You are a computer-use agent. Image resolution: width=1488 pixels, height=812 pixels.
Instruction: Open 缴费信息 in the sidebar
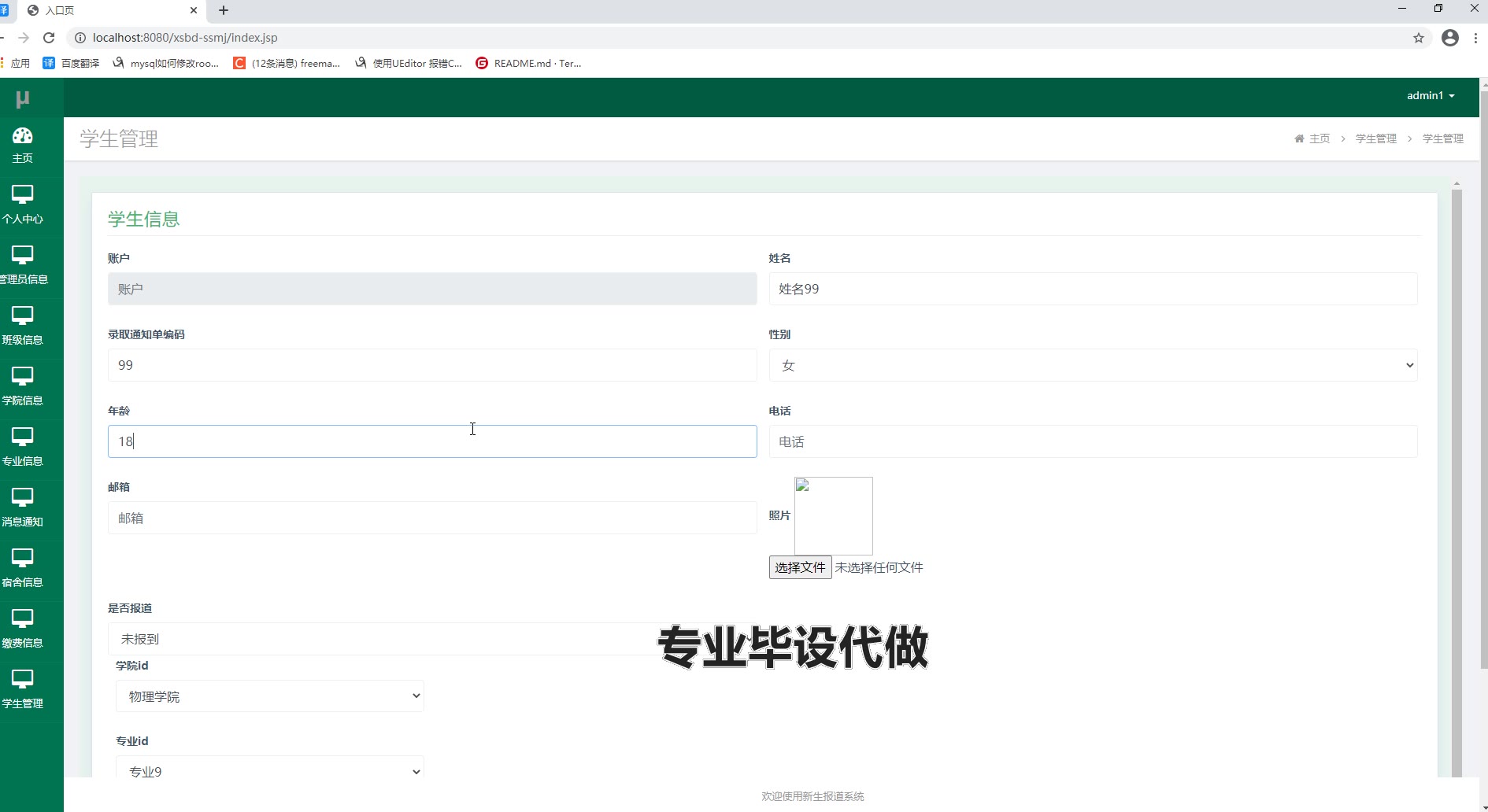pyautogui.click(x=23, y=630)
